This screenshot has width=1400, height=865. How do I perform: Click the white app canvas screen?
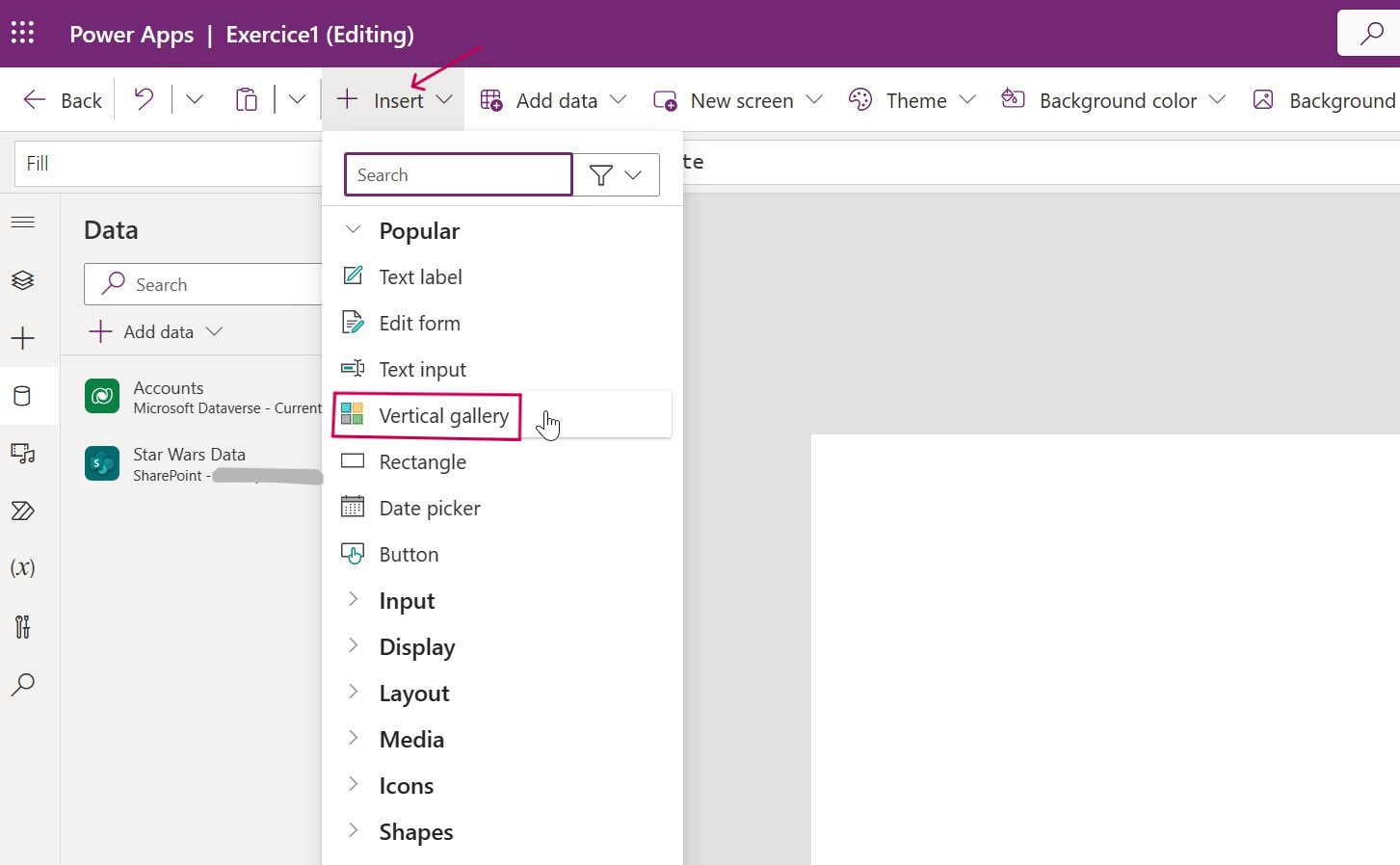(1105, 649)
